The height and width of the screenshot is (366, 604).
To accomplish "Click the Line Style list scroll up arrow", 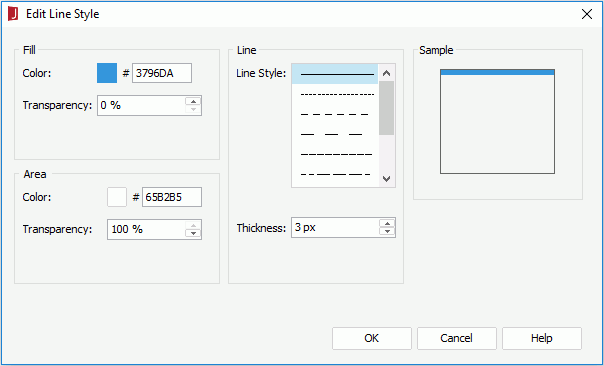I will coord(387,73).
